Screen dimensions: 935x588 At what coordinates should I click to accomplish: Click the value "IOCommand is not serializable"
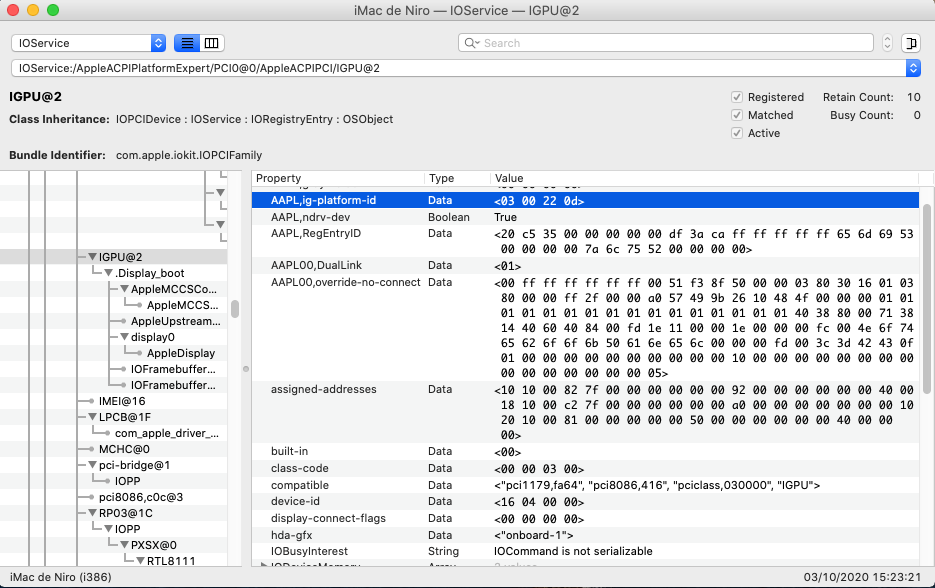(573, 551)
